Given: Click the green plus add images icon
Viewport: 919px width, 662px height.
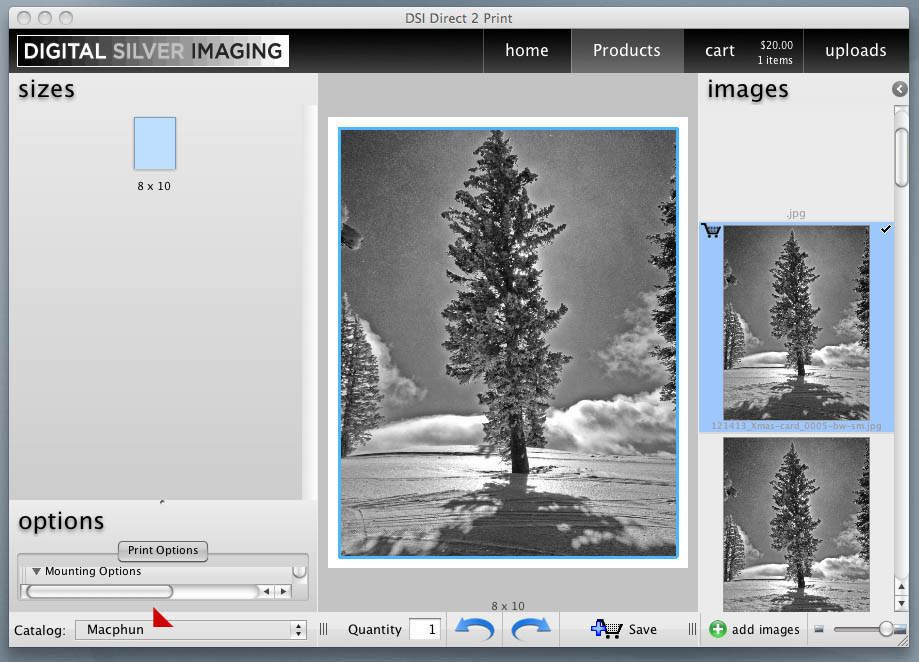Looking at the screenshot, I should coord(717,629).
